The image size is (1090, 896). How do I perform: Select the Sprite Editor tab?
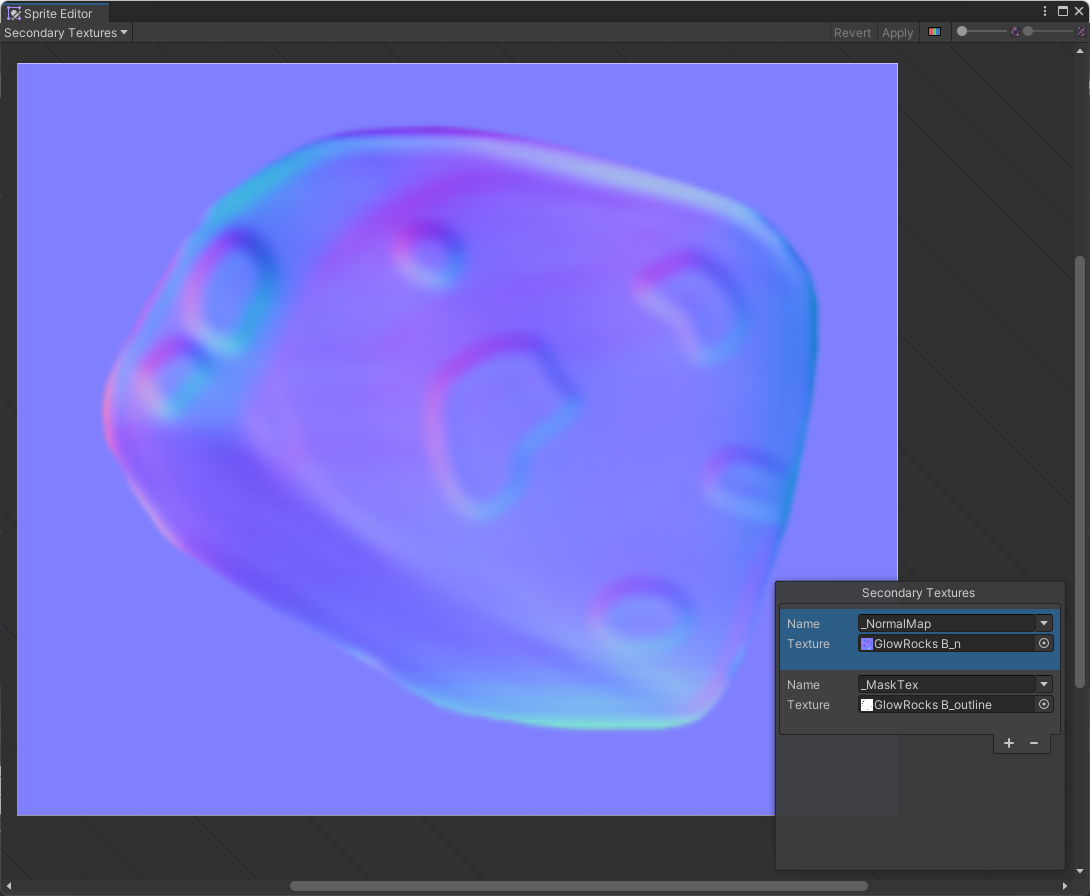coord(58,13)
